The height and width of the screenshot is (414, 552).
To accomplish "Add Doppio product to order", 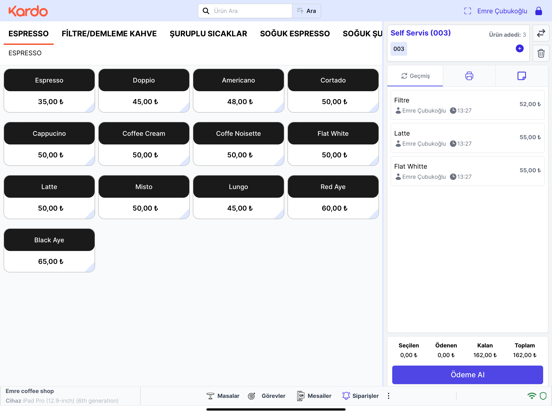I will click(144, 91).
